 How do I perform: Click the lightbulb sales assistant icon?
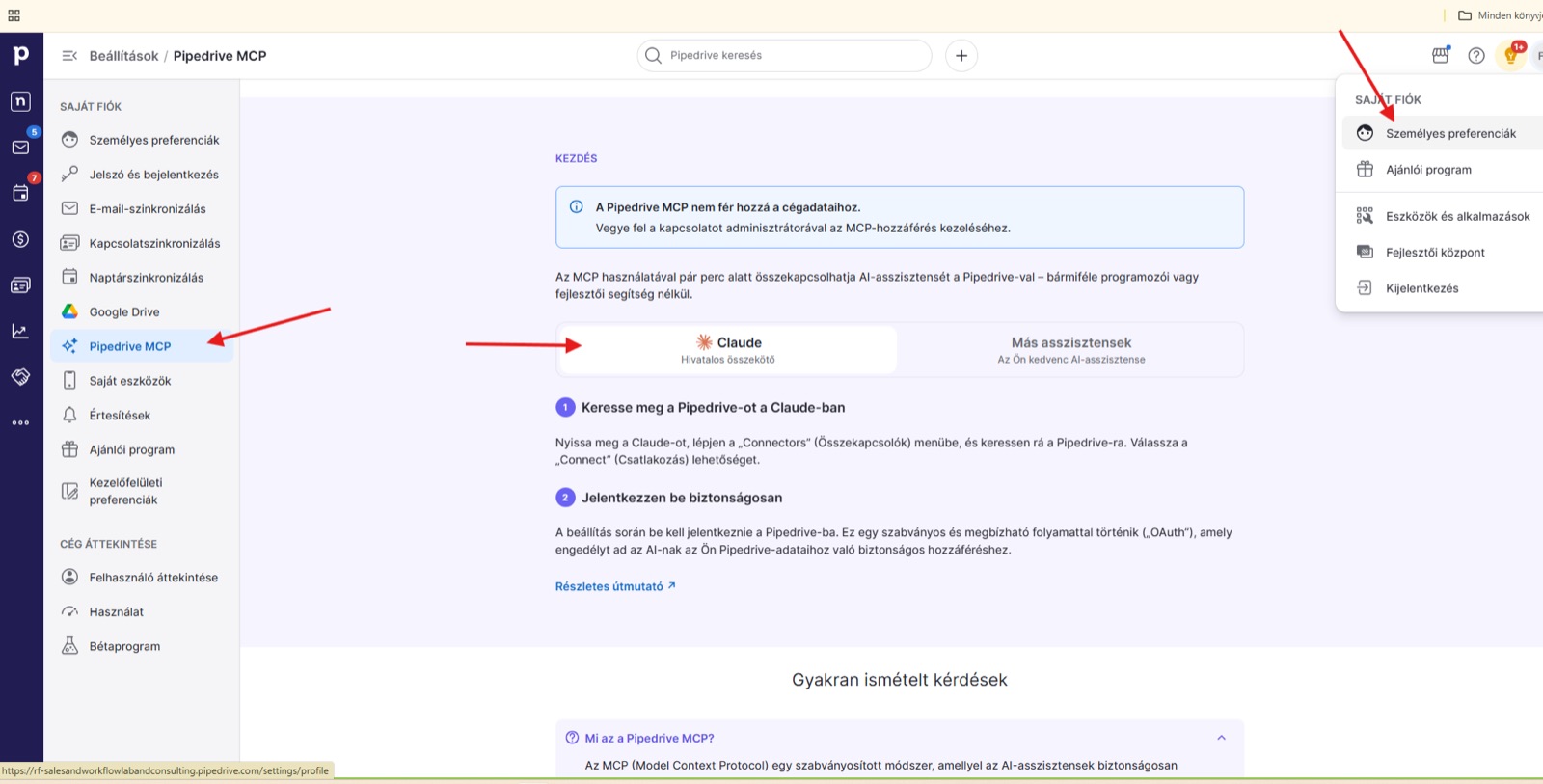[1511, 56]
